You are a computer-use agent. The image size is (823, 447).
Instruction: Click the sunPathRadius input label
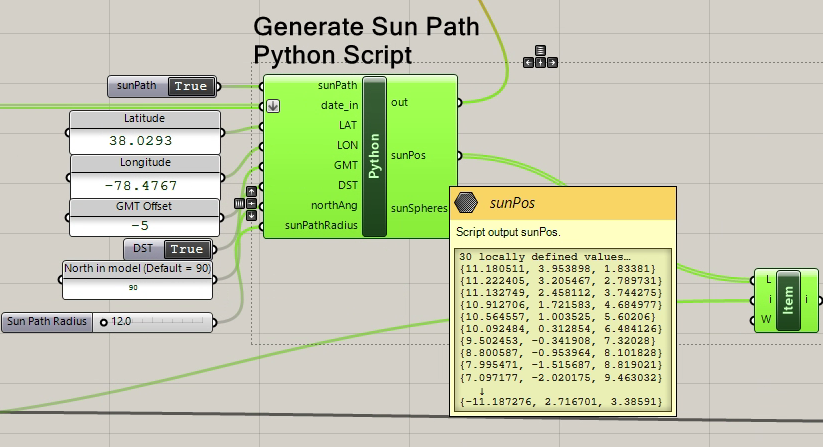(x=321, y=225)
